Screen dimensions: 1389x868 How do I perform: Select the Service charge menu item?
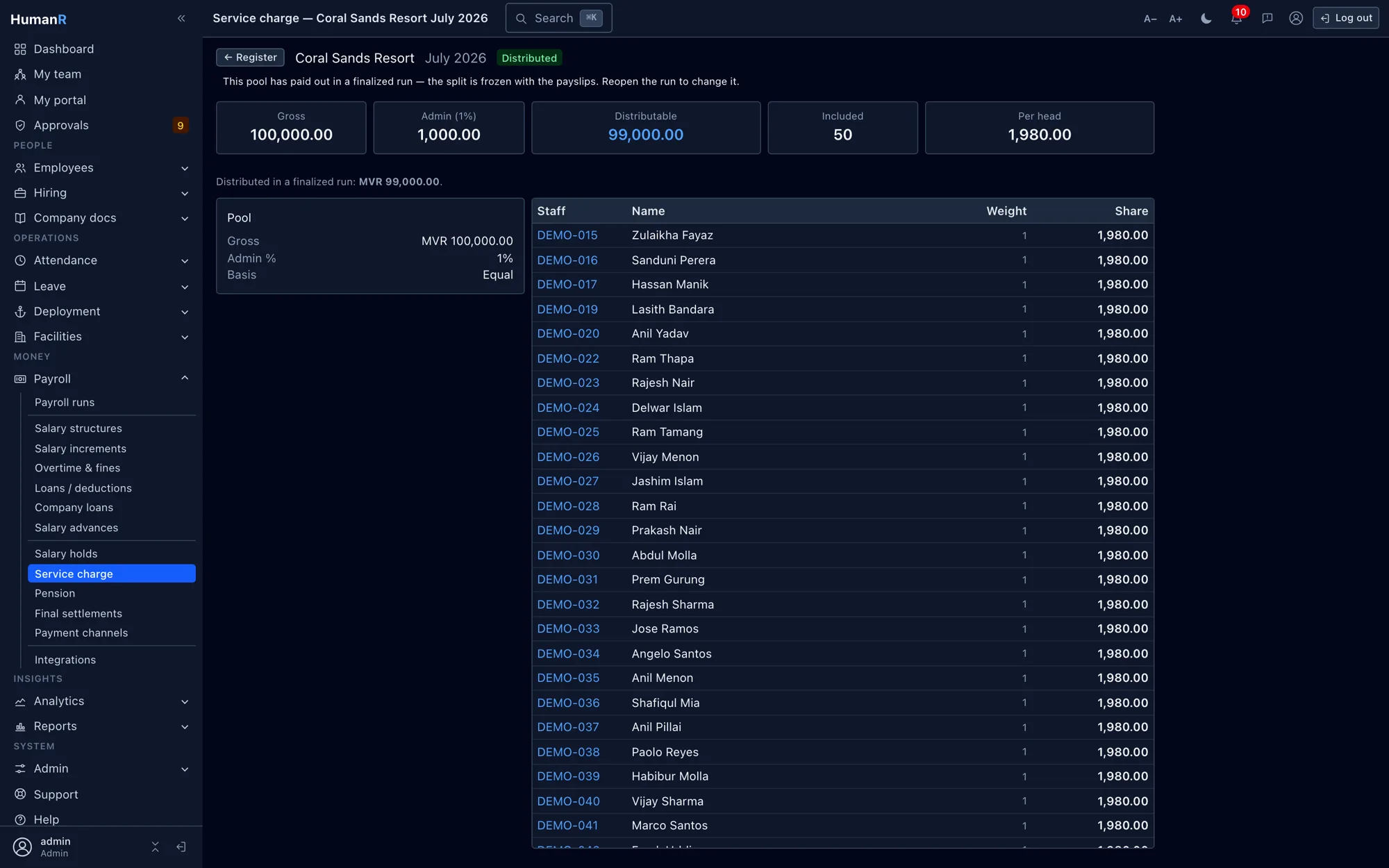(x=111, y=574)
